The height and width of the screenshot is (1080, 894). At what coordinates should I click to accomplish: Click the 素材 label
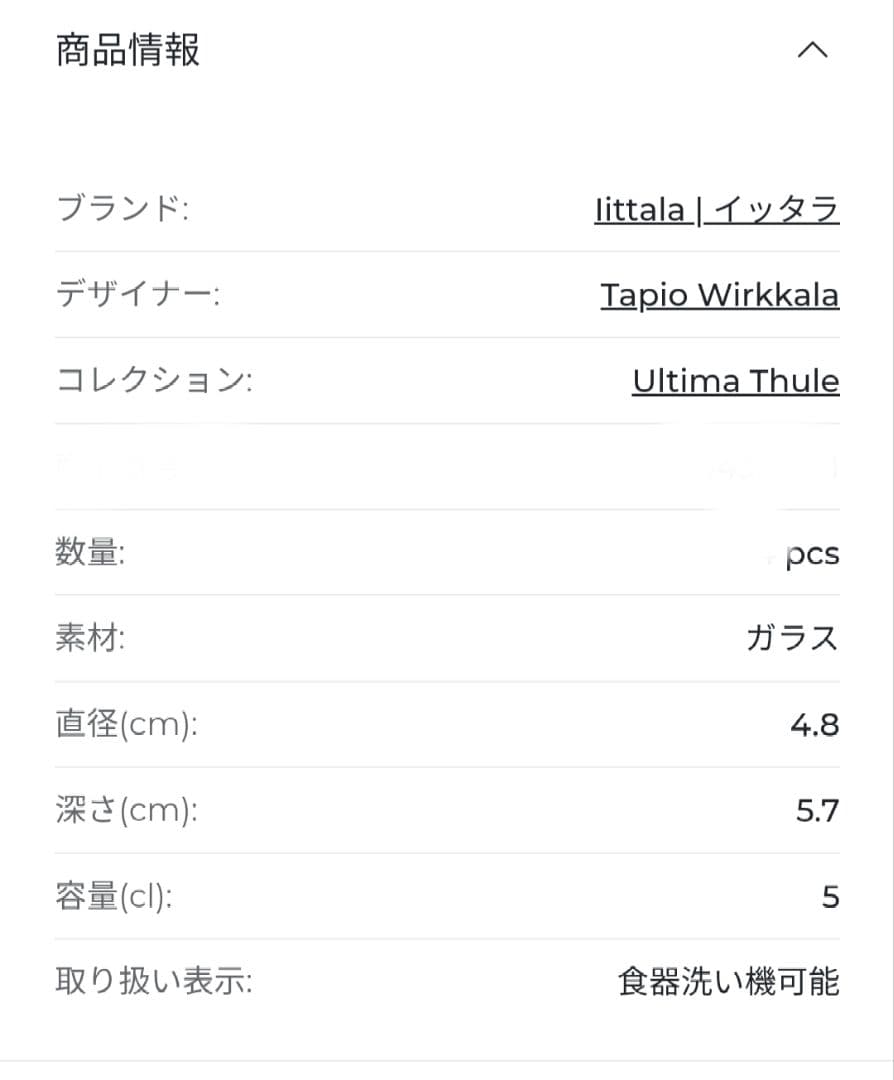(90, 638)
